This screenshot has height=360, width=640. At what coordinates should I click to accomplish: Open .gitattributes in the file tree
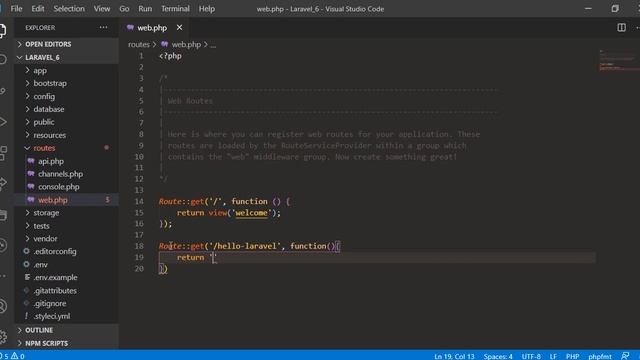[67, 290]
